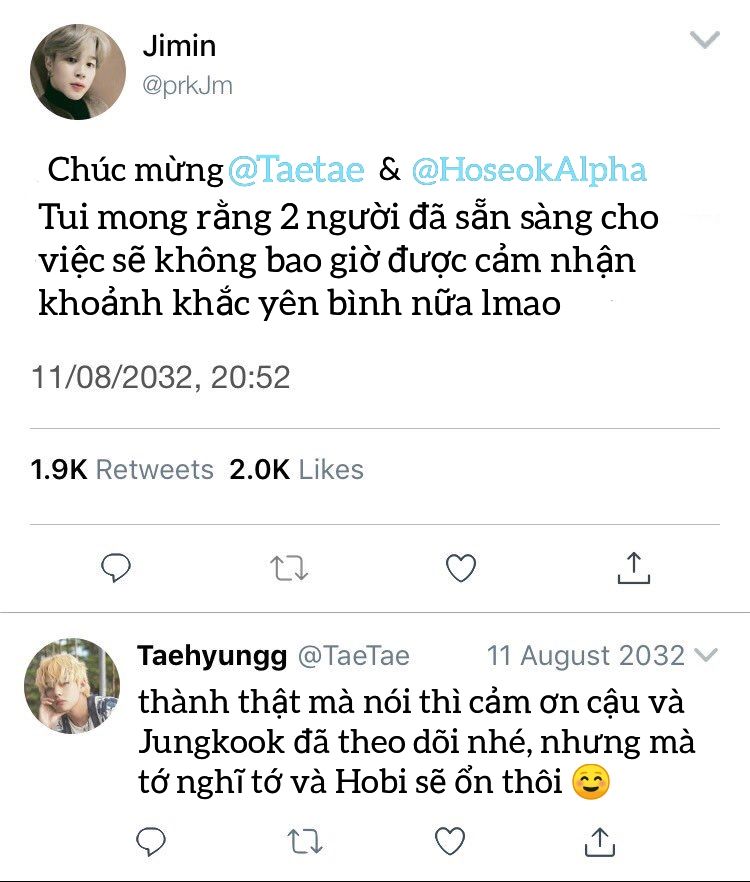Open options chevron on Jimin's tweet
This screenshot has height=882, width=750.
706,40
